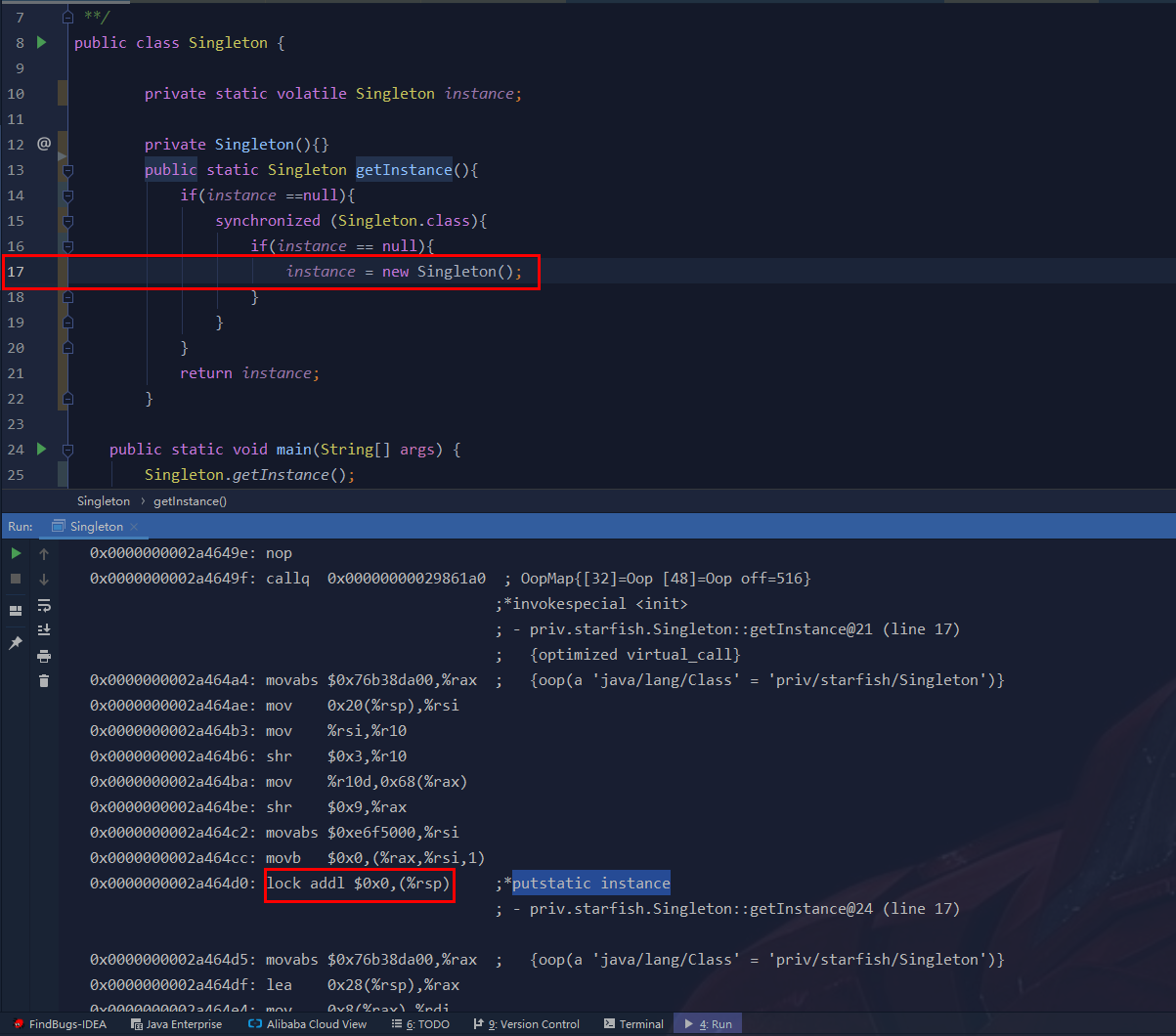
Task: Click 'getInstance' method name in line 13
Action: [x=404, y=170]
